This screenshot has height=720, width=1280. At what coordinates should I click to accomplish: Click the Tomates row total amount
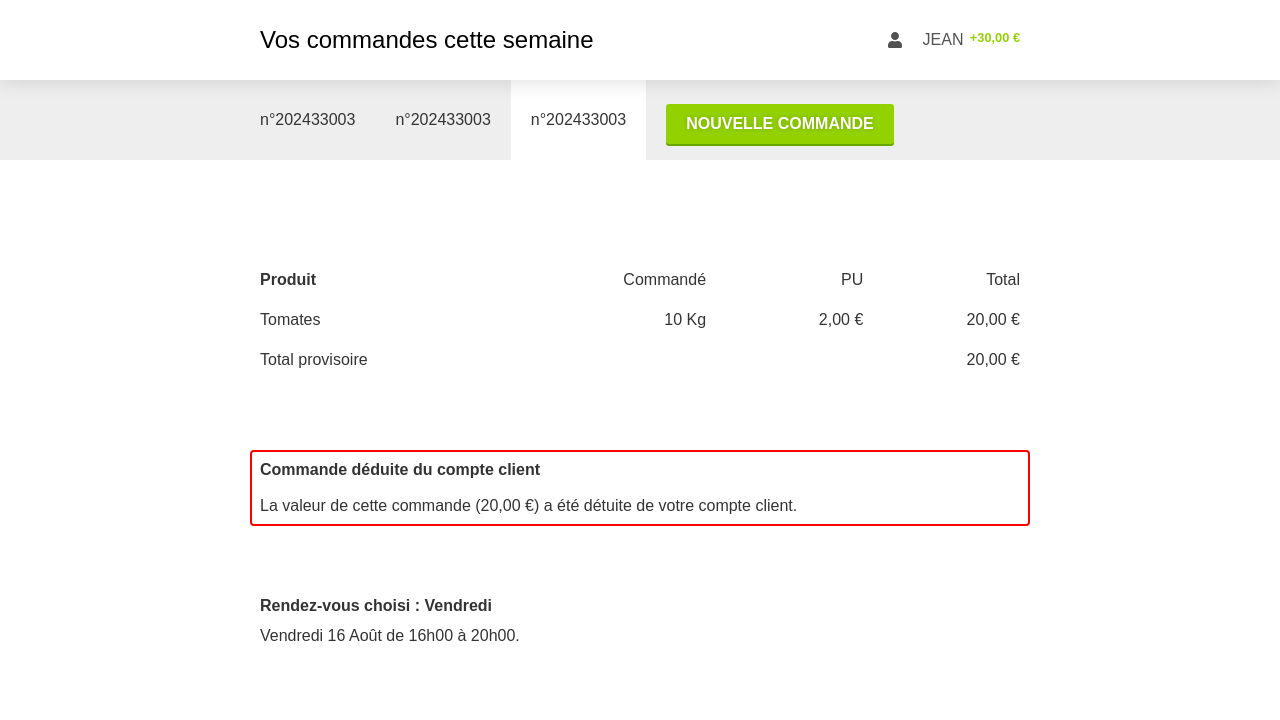tap(992, 320)
